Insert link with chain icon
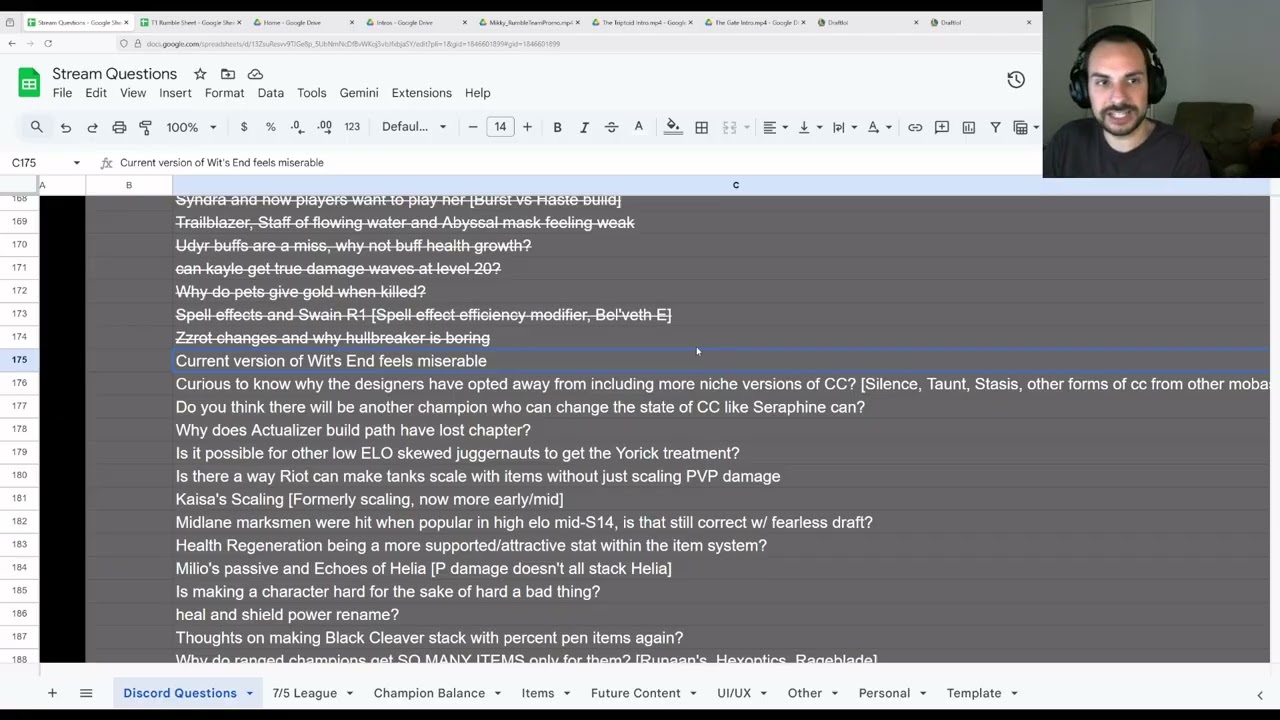Screen dimensions: 1280x720 [915, 127]
